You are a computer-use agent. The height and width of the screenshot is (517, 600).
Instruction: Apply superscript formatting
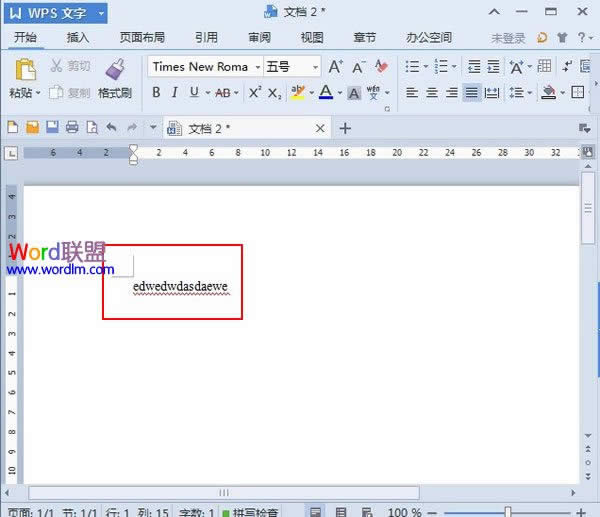point(254,92)
